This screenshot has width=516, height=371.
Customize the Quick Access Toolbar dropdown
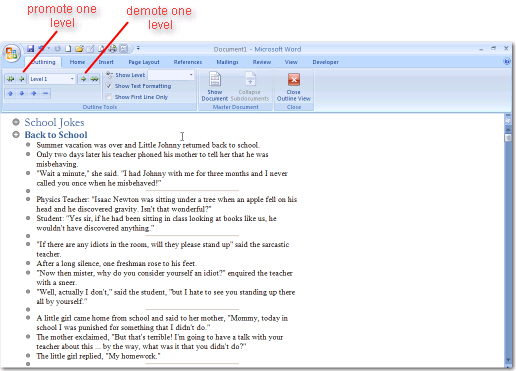tap(138, 48)
